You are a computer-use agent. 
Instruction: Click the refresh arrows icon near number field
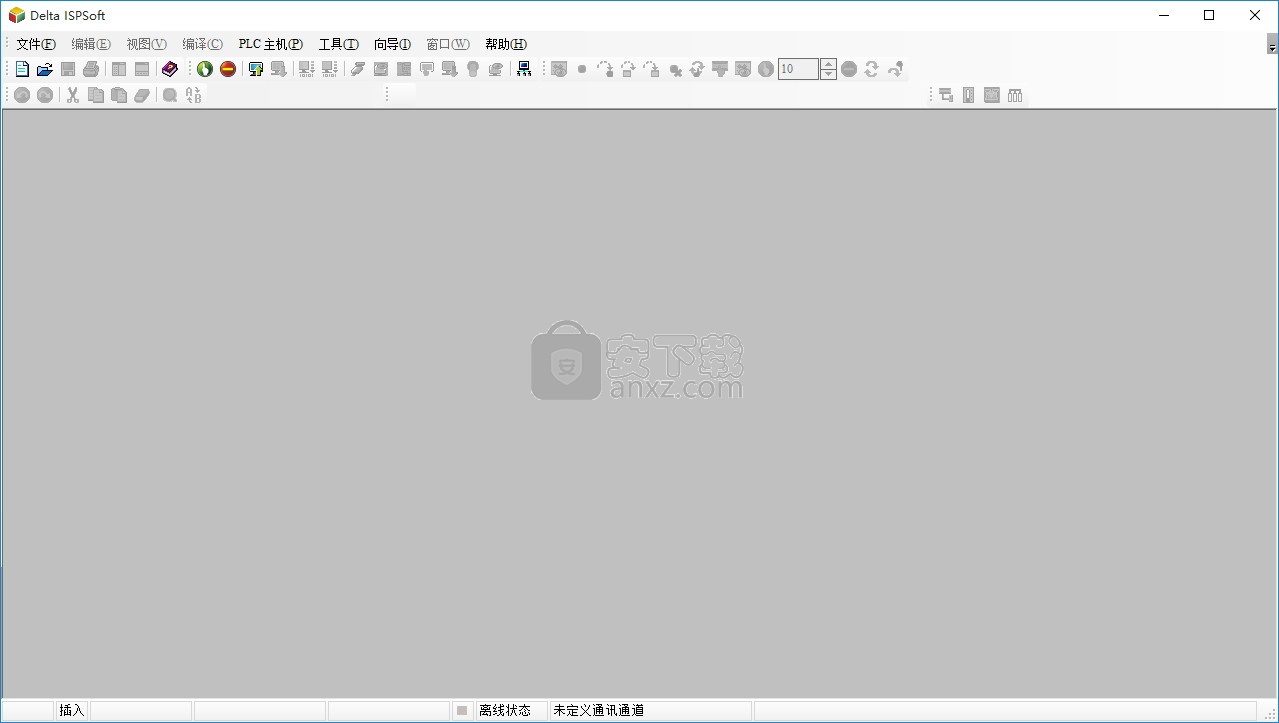[872, 69]
